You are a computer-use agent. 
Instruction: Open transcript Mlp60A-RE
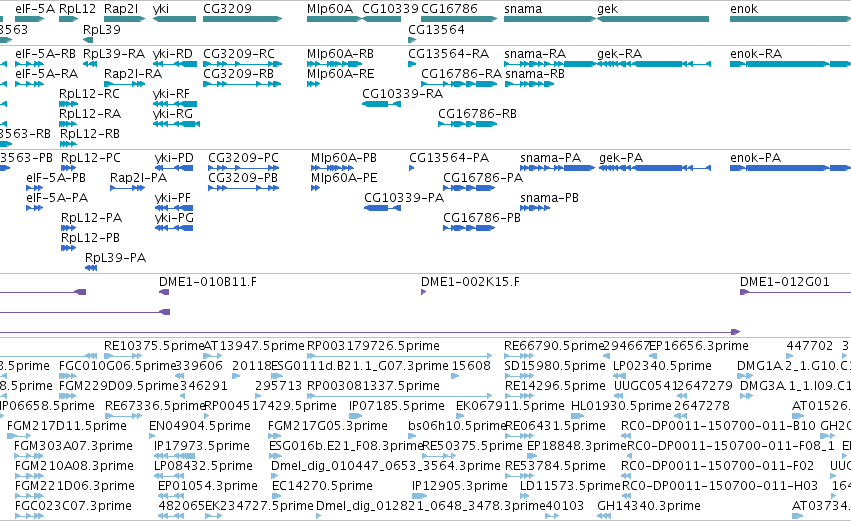point(340,74)
